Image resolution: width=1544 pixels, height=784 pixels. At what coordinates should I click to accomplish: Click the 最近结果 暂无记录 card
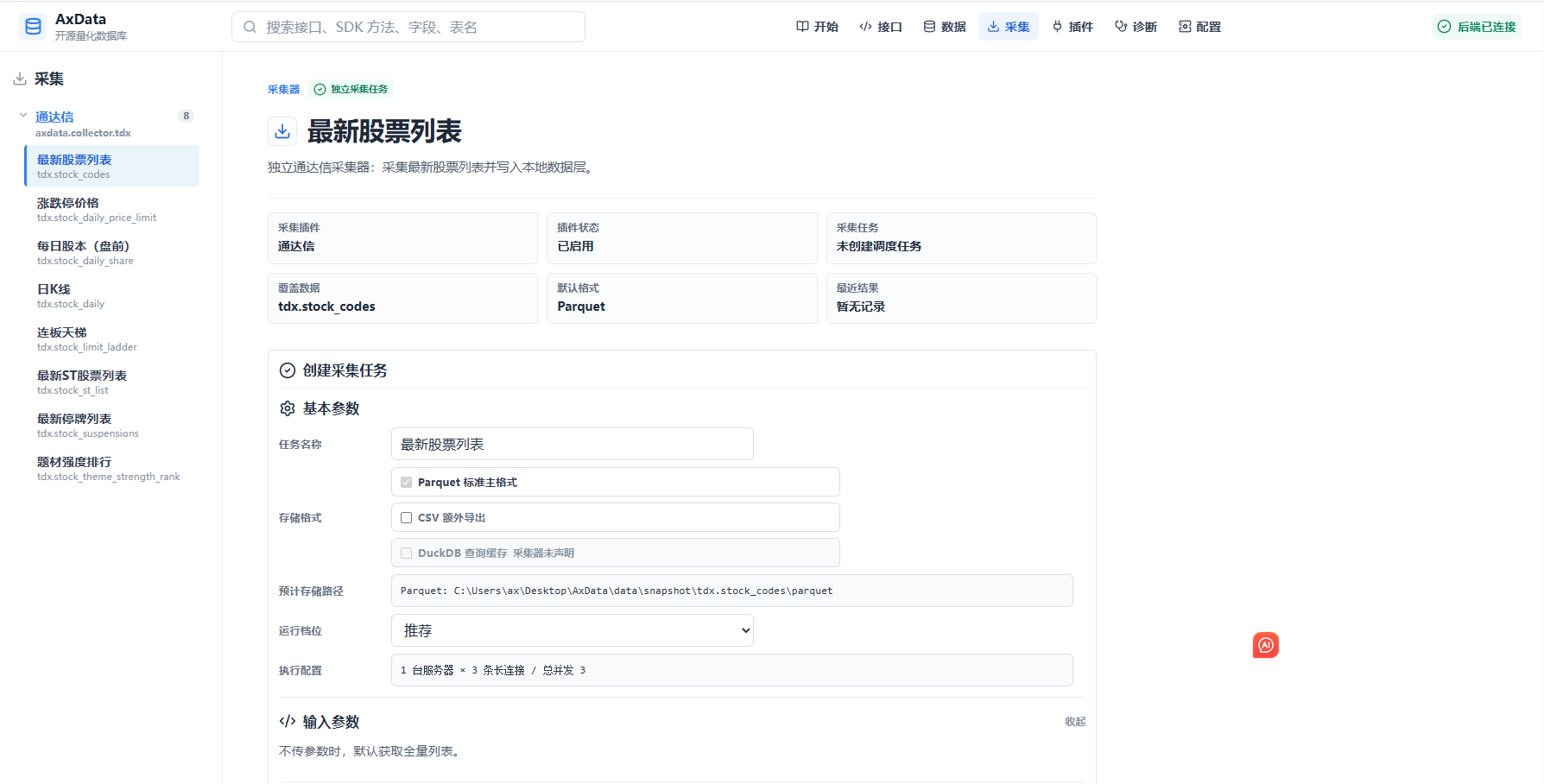point(961,299)
